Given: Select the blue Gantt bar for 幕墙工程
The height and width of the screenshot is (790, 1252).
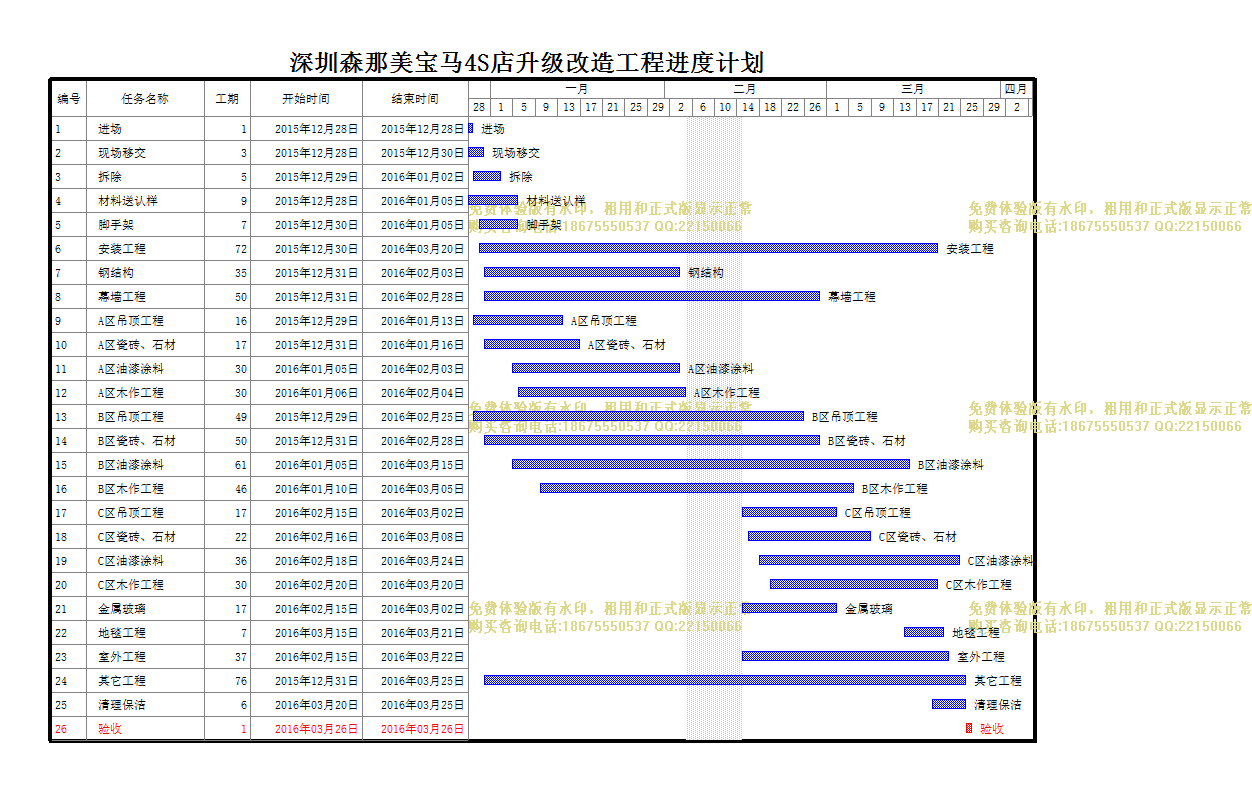Looking at the screenshot, I should click(652, 296).
